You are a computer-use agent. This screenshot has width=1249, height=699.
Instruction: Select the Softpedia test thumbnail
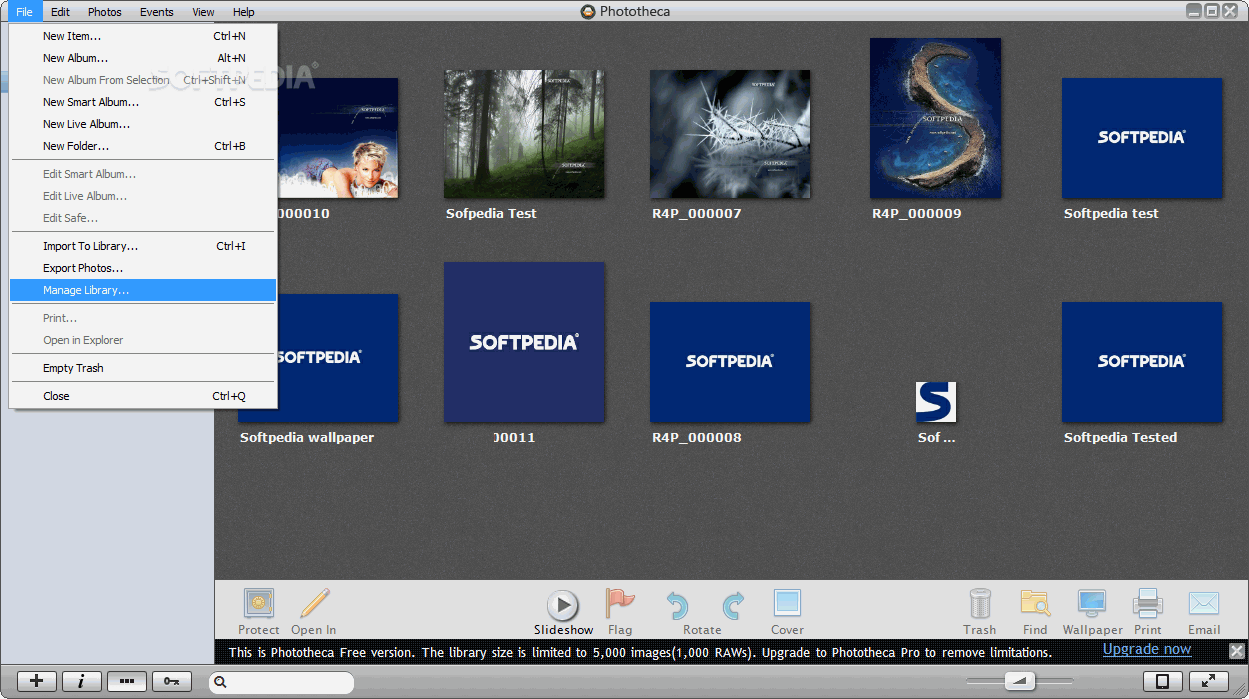tap(1142, 138)
